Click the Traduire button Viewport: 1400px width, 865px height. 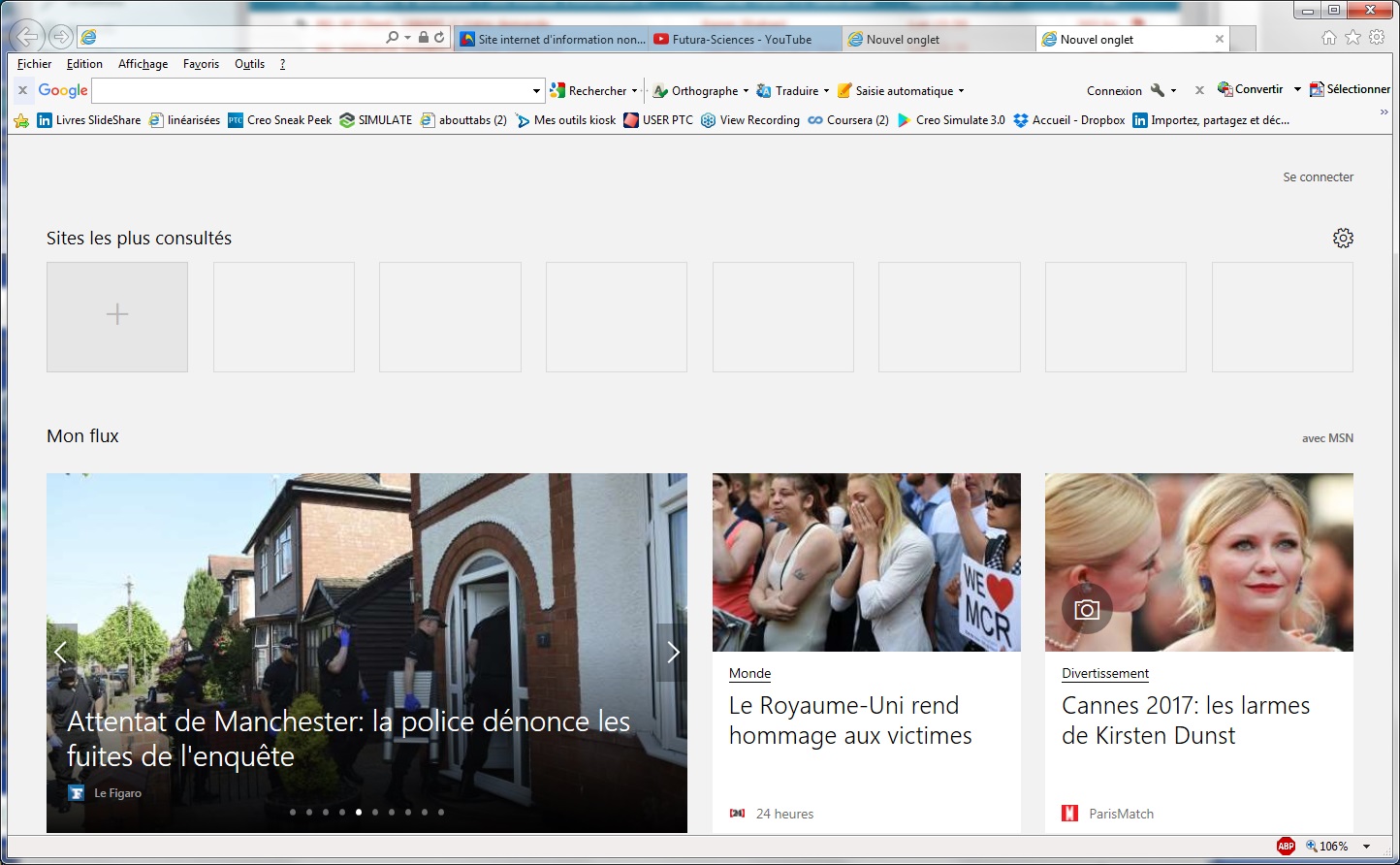pyautogui.click(x=788, y=91)
